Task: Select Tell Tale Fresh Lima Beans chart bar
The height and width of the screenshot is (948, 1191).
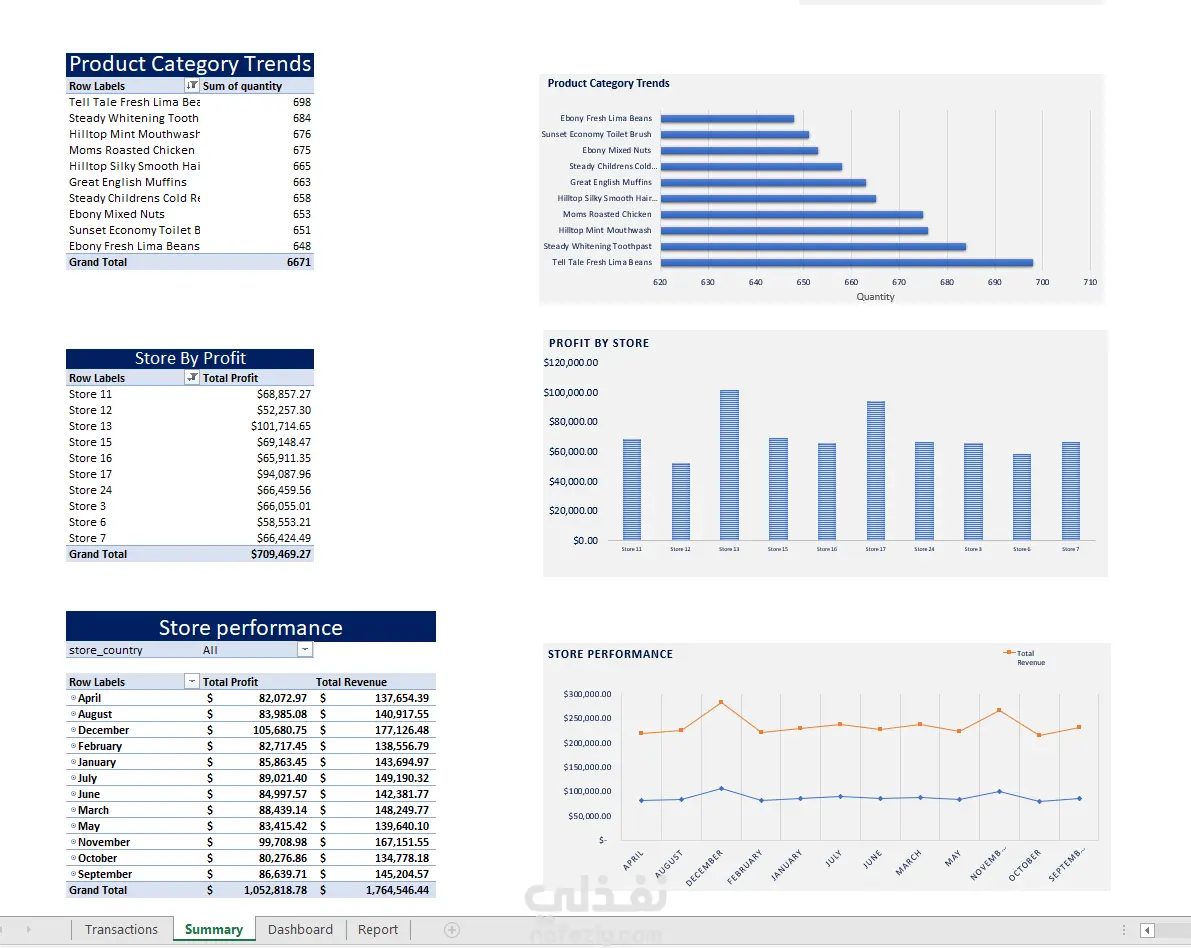Action: click(847, 263)
